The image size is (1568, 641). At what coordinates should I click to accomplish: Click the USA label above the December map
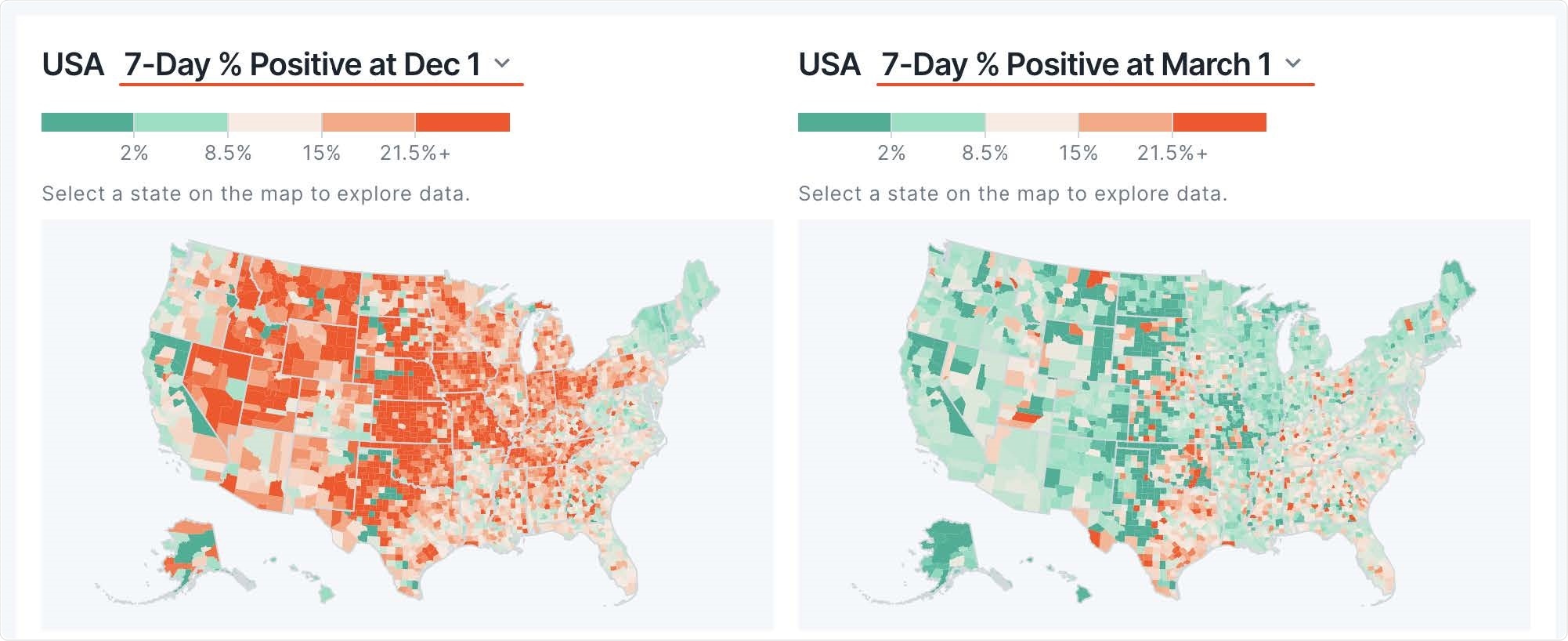click(74, 62)
